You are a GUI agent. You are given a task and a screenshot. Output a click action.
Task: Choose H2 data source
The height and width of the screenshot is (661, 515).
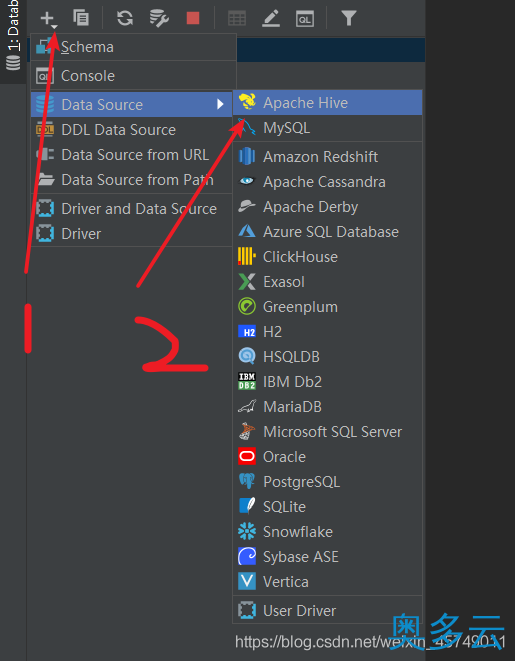pyautogui.click(x=327, y=332)
